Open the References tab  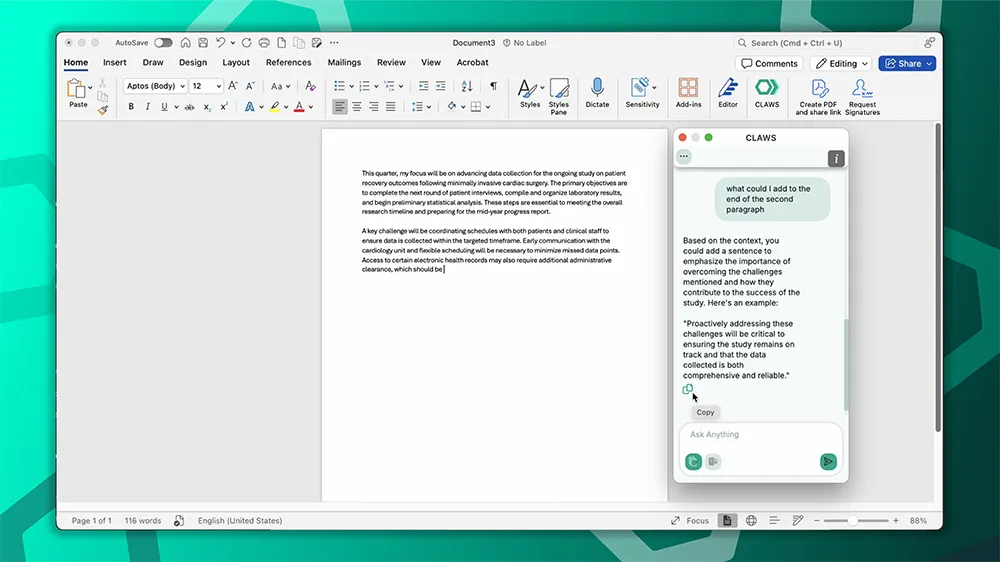[288, 63]
